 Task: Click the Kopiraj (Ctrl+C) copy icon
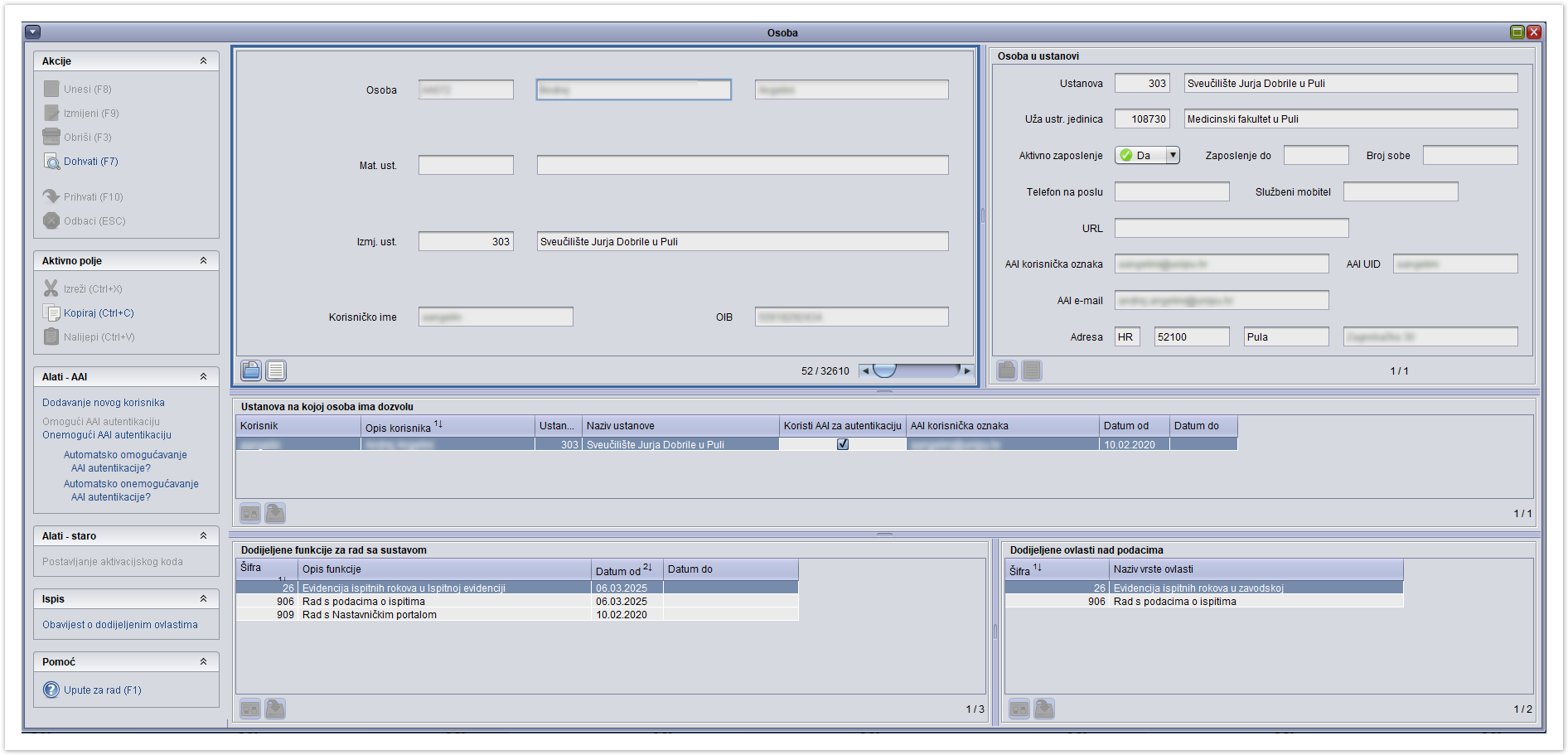pos(51,313)
